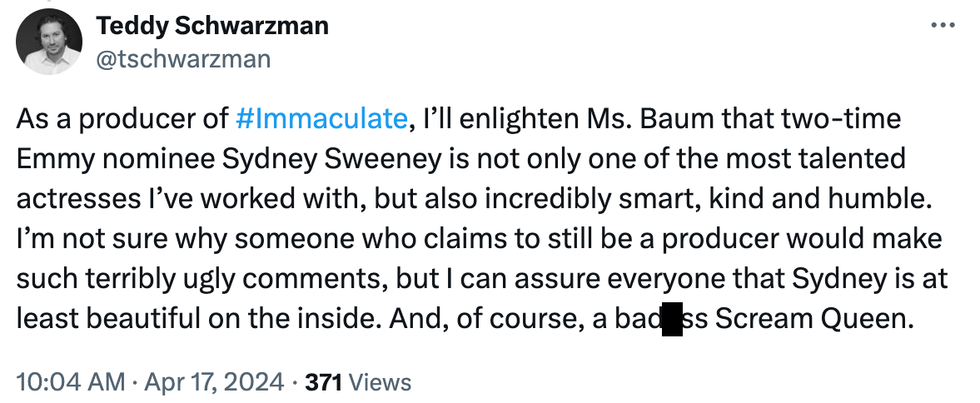
Task: Click the Views label beside 371
Action: coord(379,381)
